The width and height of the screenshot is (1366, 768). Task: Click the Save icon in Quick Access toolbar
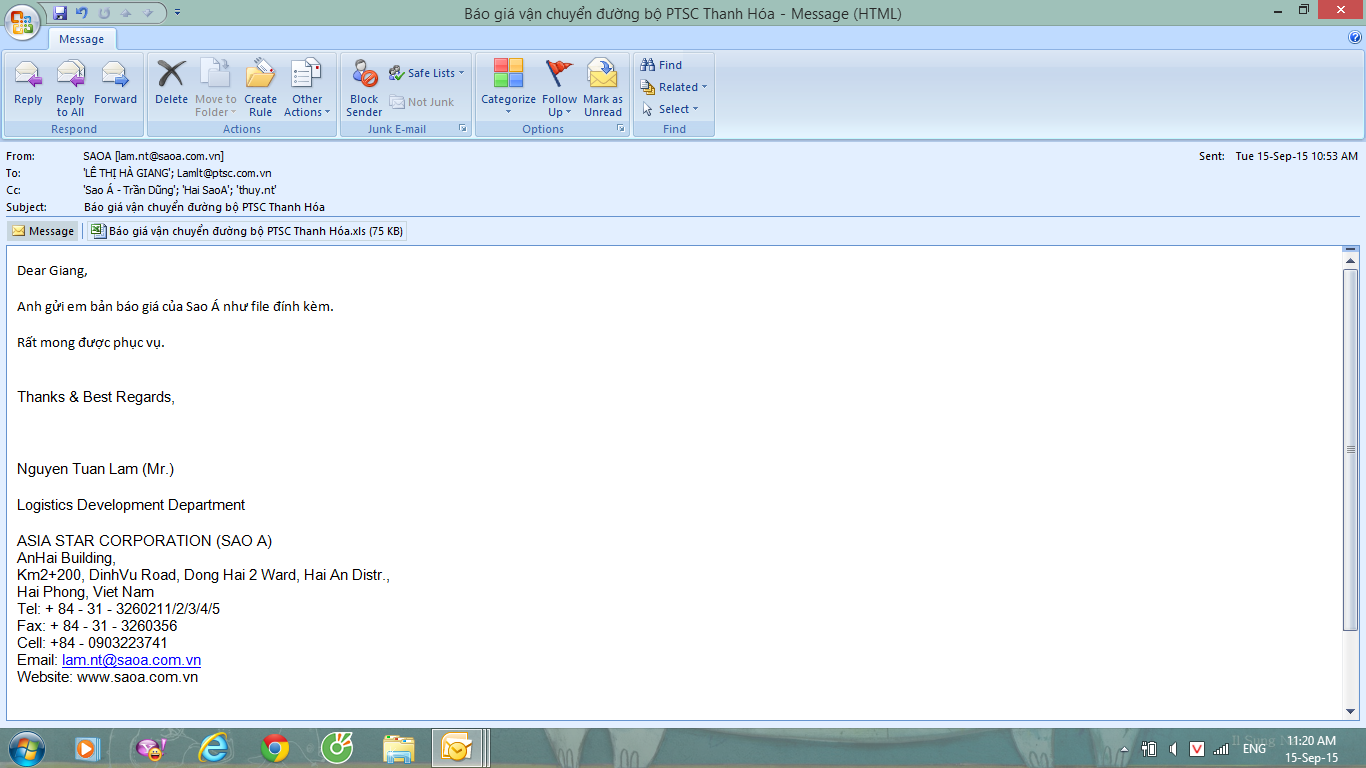coord(60,13)
